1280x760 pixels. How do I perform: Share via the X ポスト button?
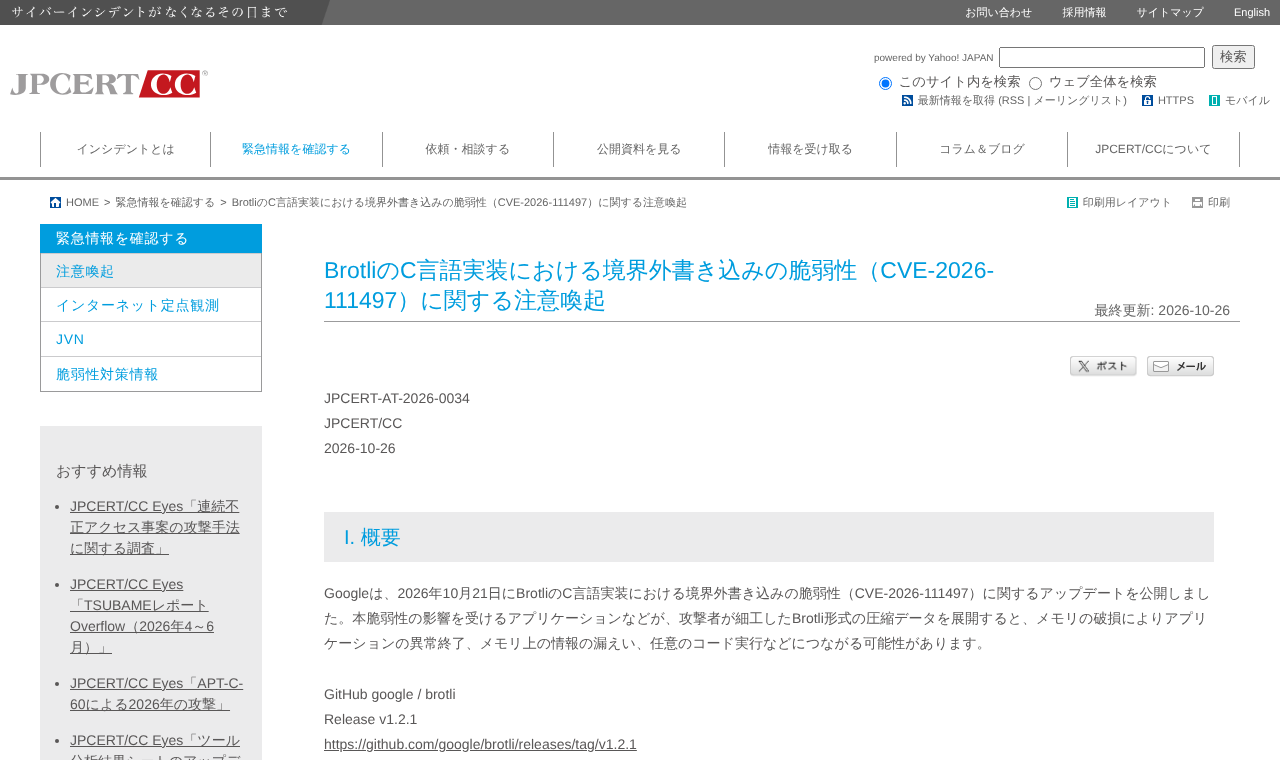(x=1103, y=366)
